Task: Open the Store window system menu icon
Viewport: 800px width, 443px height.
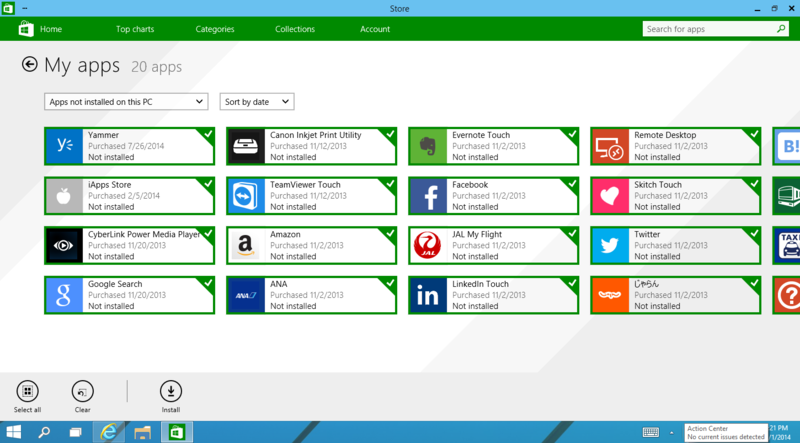Action: [8, 8]
